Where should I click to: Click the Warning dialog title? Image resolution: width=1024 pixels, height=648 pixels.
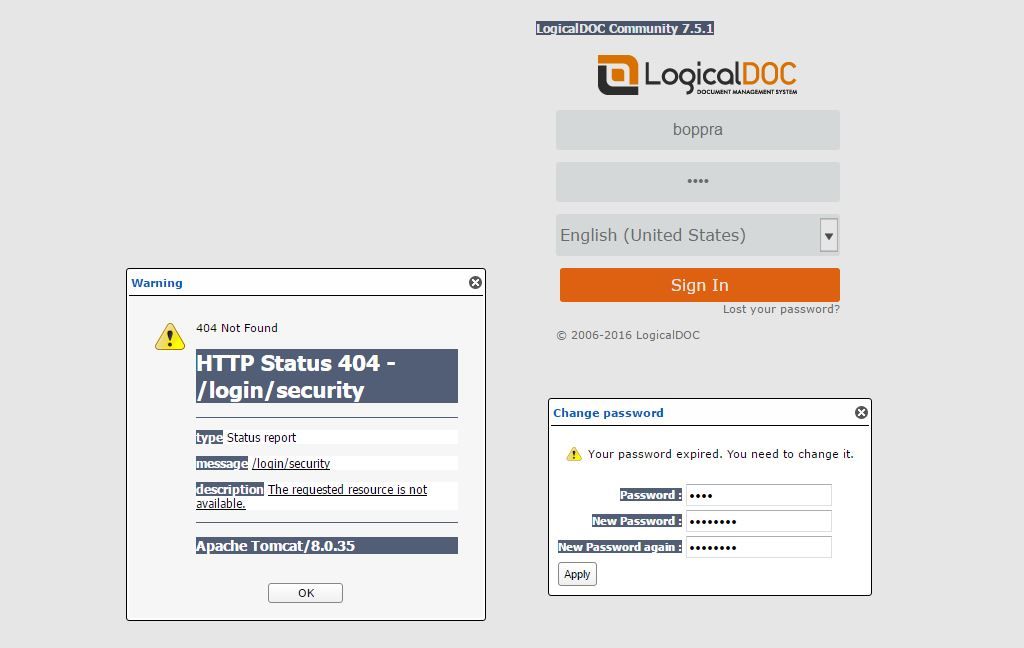(157, 283)
